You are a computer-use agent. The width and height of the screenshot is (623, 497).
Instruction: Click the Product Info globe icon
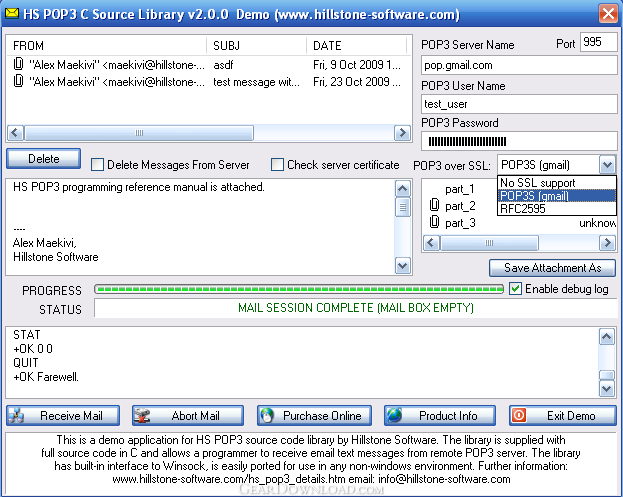tap(395, 415)
